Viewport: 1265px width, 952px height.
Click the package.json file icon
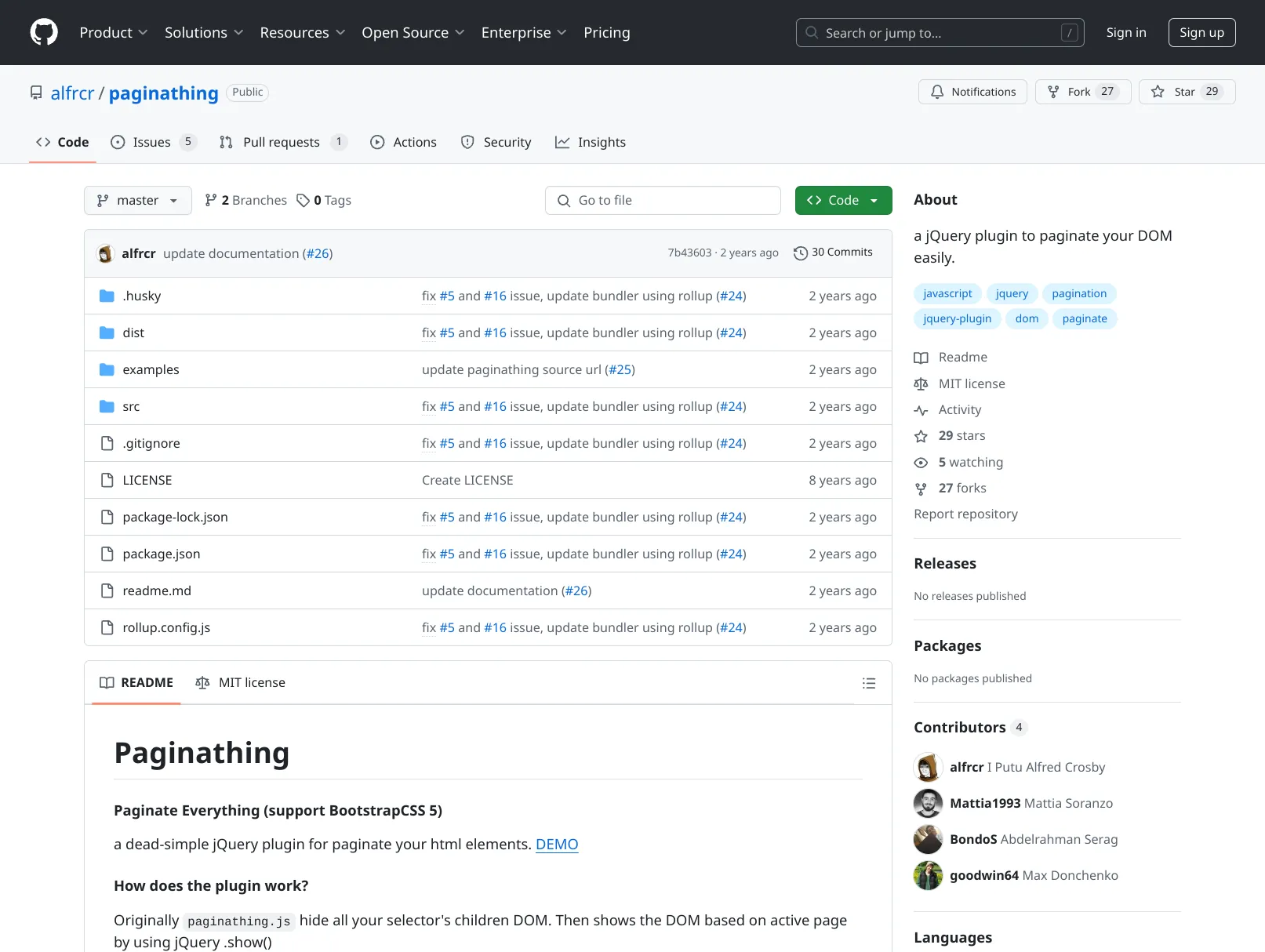[x=107, y=554]
